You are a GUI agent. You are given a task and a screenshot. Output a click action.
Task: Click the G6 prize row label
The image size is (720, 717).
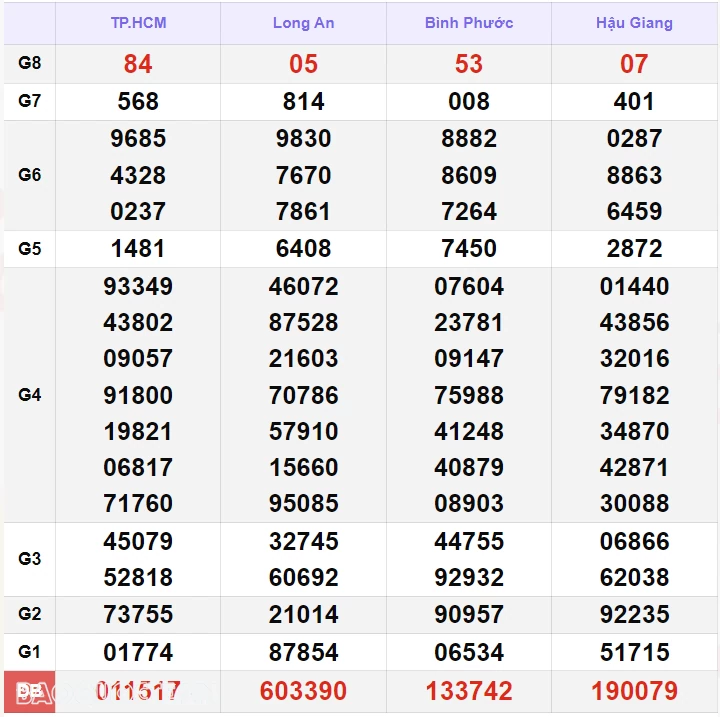tap(30, 175)
